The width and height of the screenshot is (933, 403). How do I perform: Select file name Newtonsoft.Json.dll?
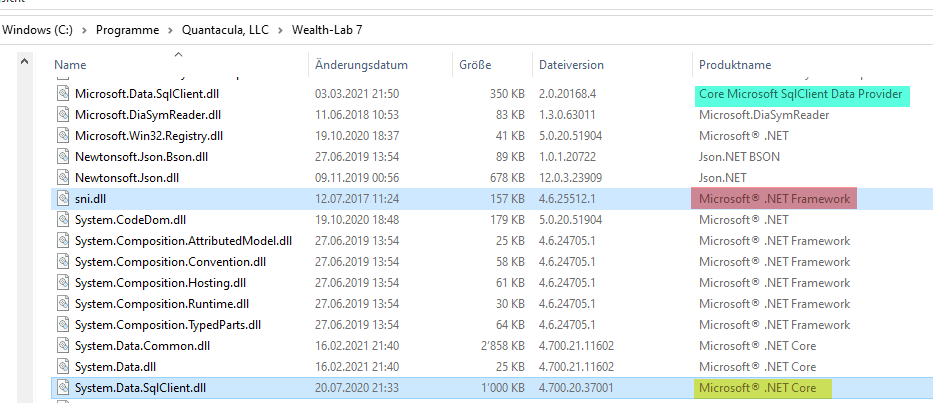[x=127, y=177]
